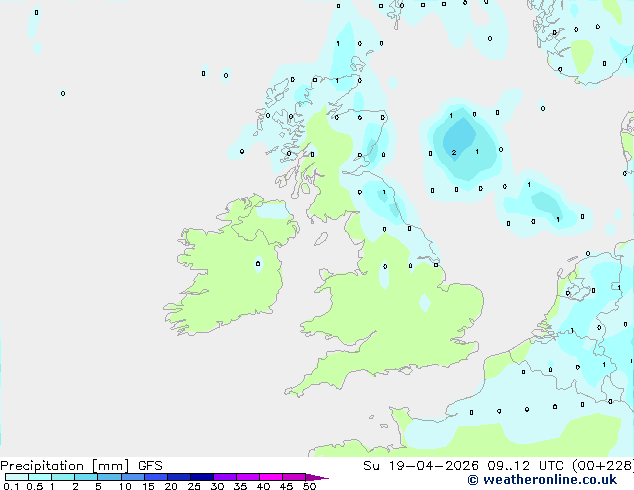Click the medium-blue precipitation core in North Sea
Image resolution: width=634 pixels, height=490 pixels.
pyautogui.click(x=459, y=138)
